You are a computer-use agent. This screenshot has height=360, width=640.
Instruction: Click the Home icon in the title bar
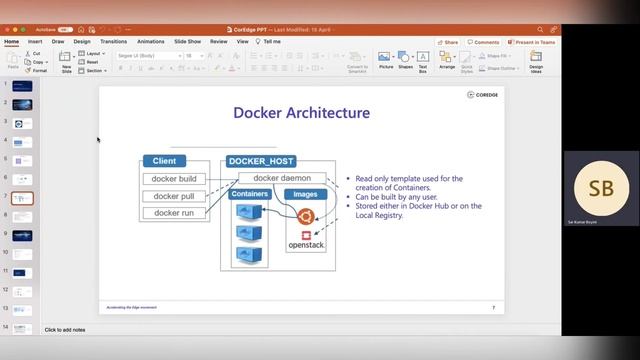click(81, 30)
